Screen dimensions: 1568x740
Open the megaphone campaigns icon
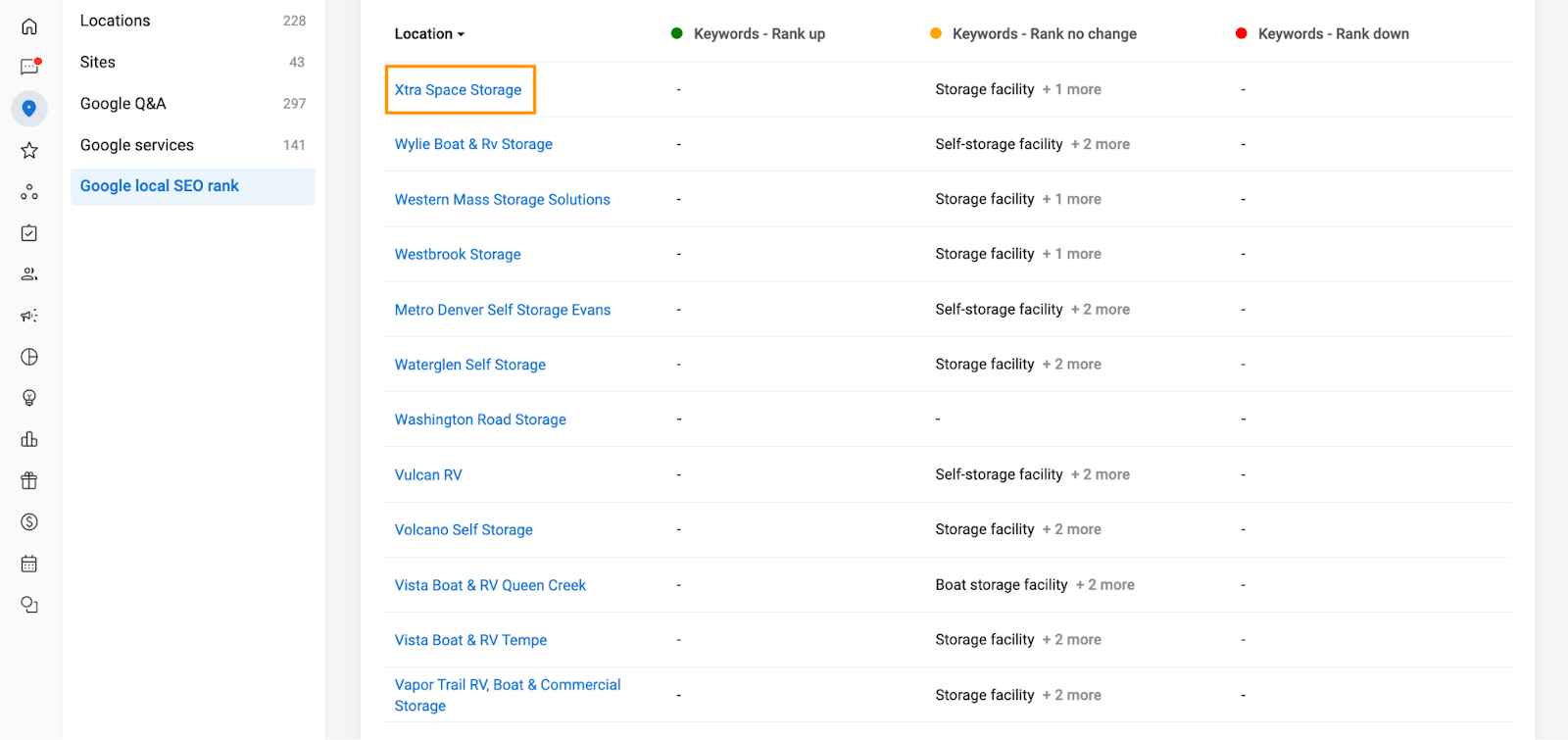point(29,316)
